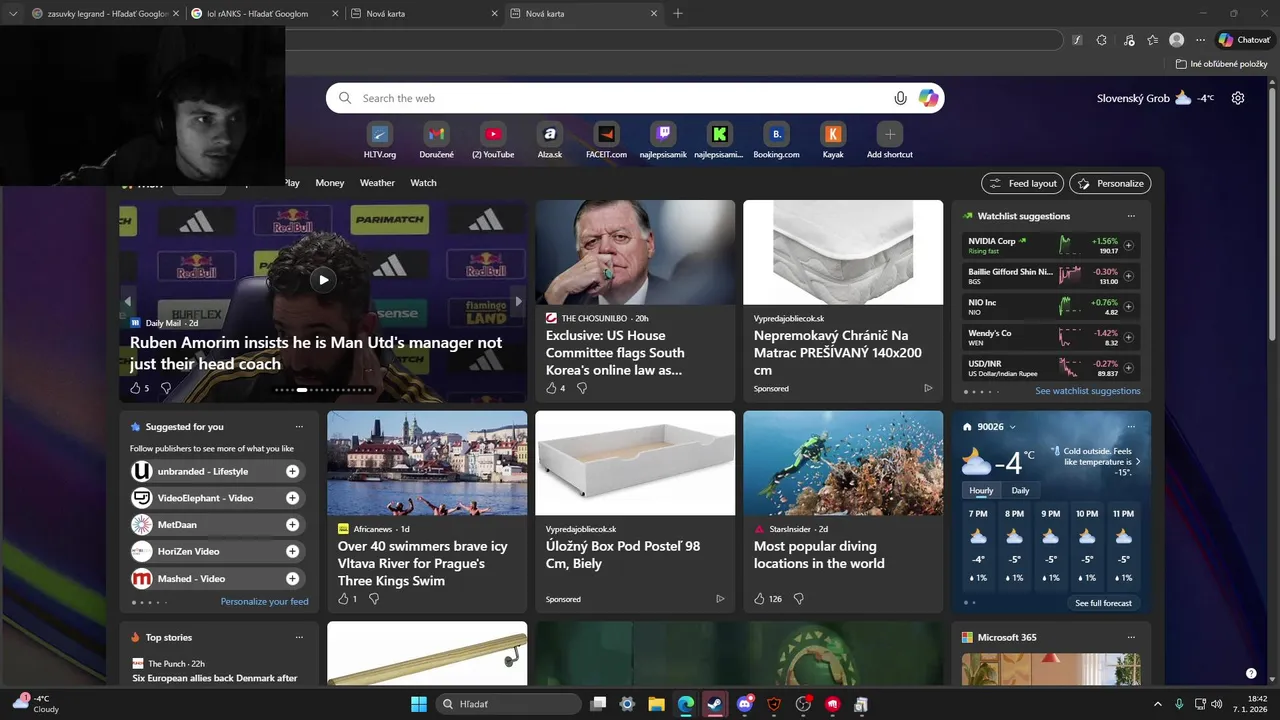Open the browser three-dot settings menu
This screenshot has width=1280, height=720.
pyautogui.click(x=1200, y=40)
